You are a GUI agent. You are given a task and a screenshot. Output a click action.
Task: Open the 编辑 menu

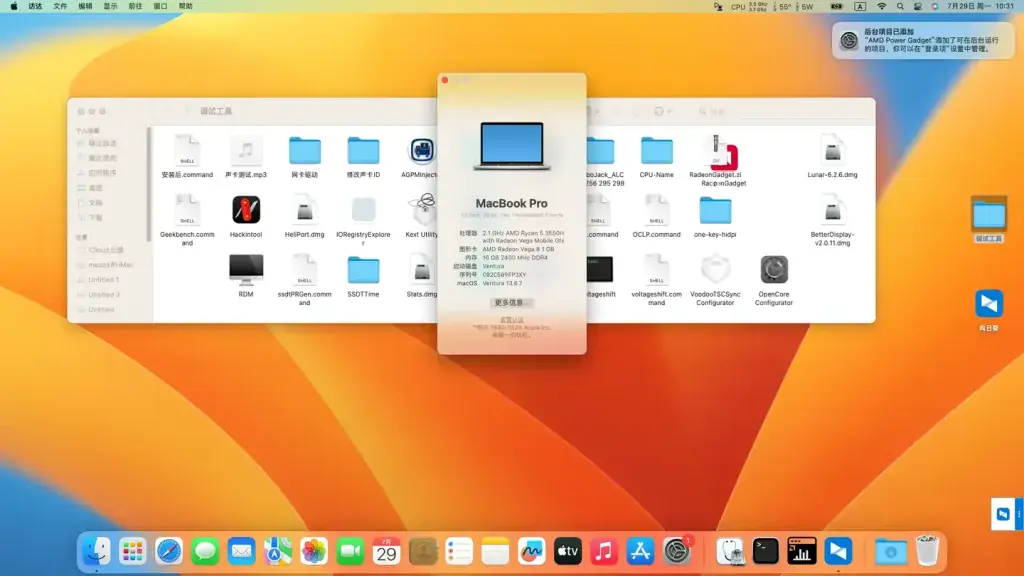[86, 7]
